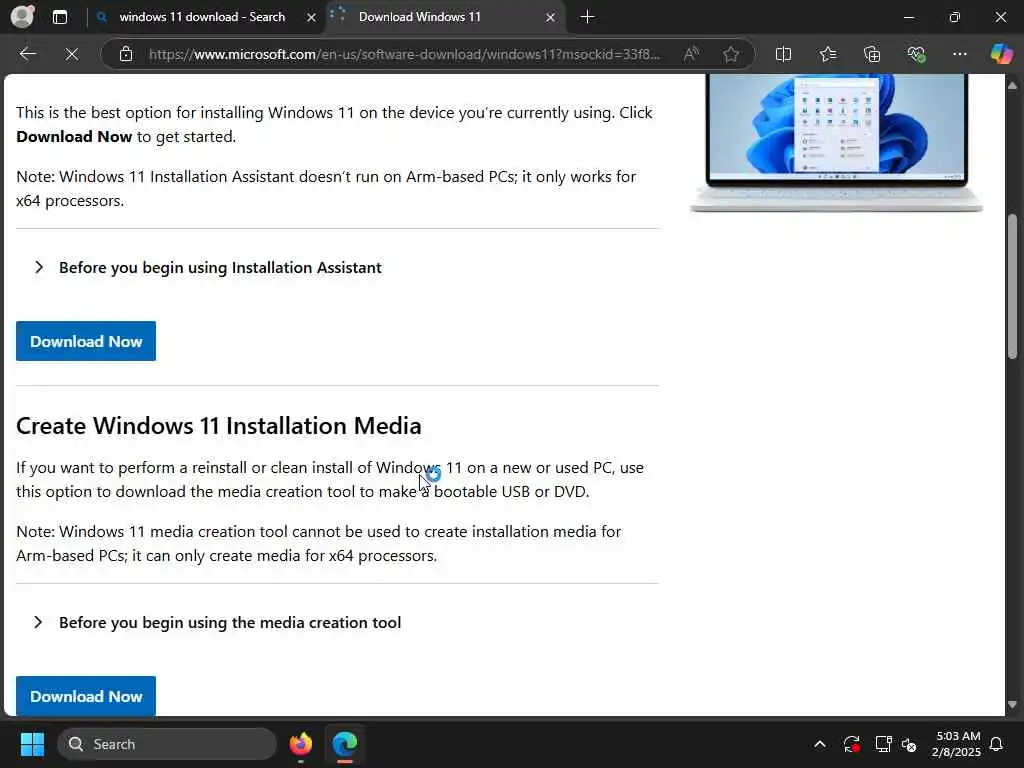Click the Windows 11 laptop image
Image resolution: width=1024 pixels, height=768 pixels.
pos(837,143)
